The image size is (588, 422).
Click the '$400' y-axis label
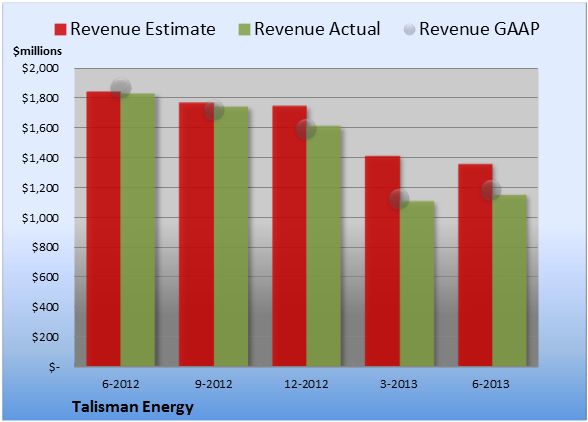coord(45,307)
